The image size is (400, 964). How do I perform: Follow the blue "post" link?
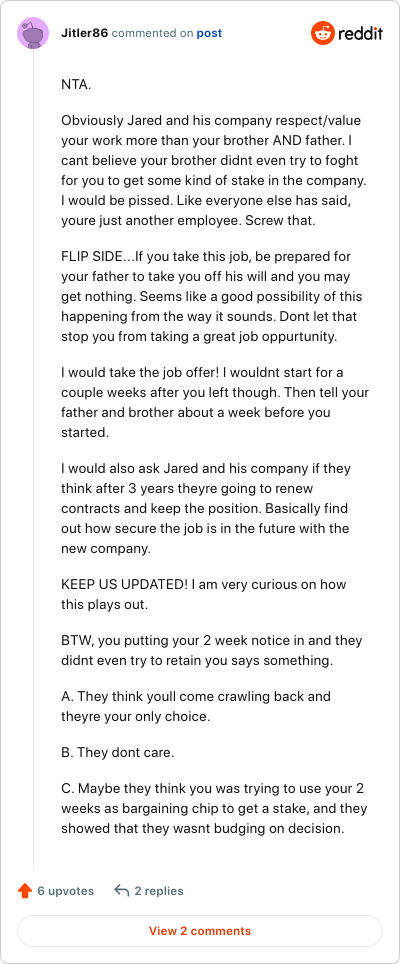(x=210, y=33)
